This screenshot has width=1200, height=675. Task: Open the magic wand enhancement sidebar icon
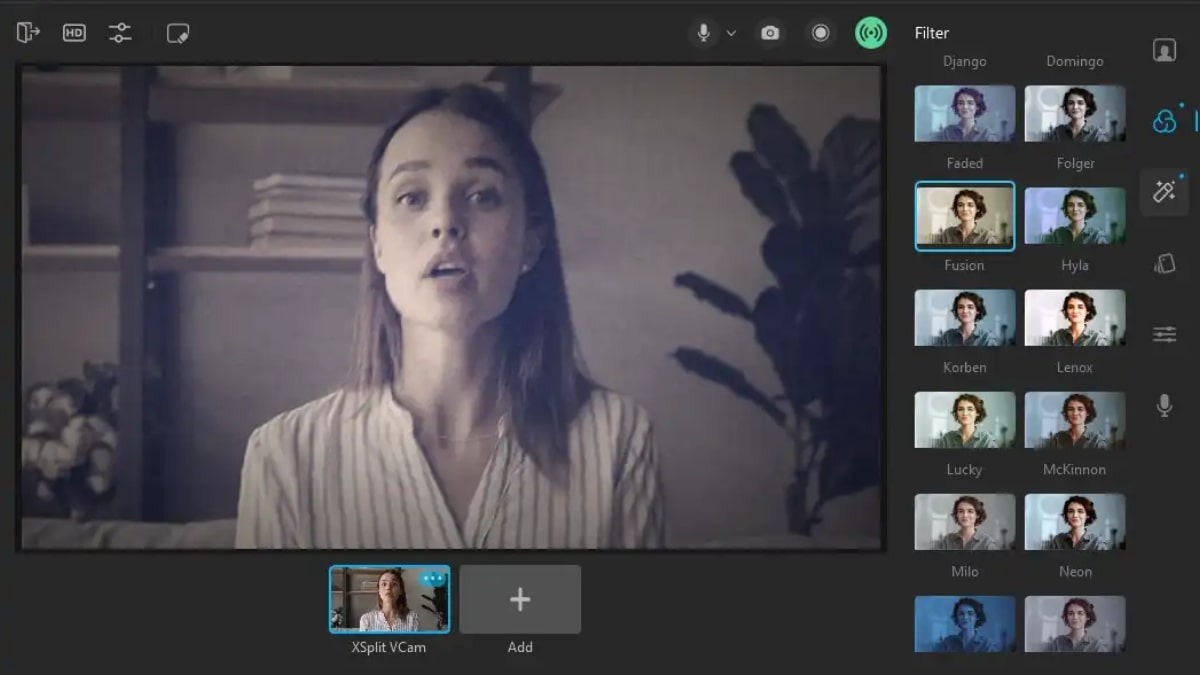1164,192
